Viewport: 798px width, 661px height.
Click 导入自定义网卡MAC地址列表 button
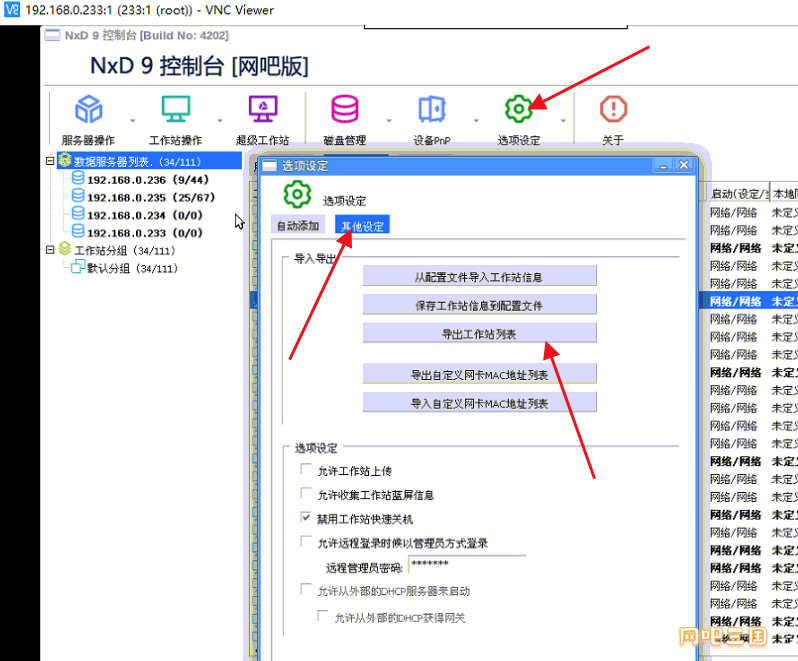479,403
